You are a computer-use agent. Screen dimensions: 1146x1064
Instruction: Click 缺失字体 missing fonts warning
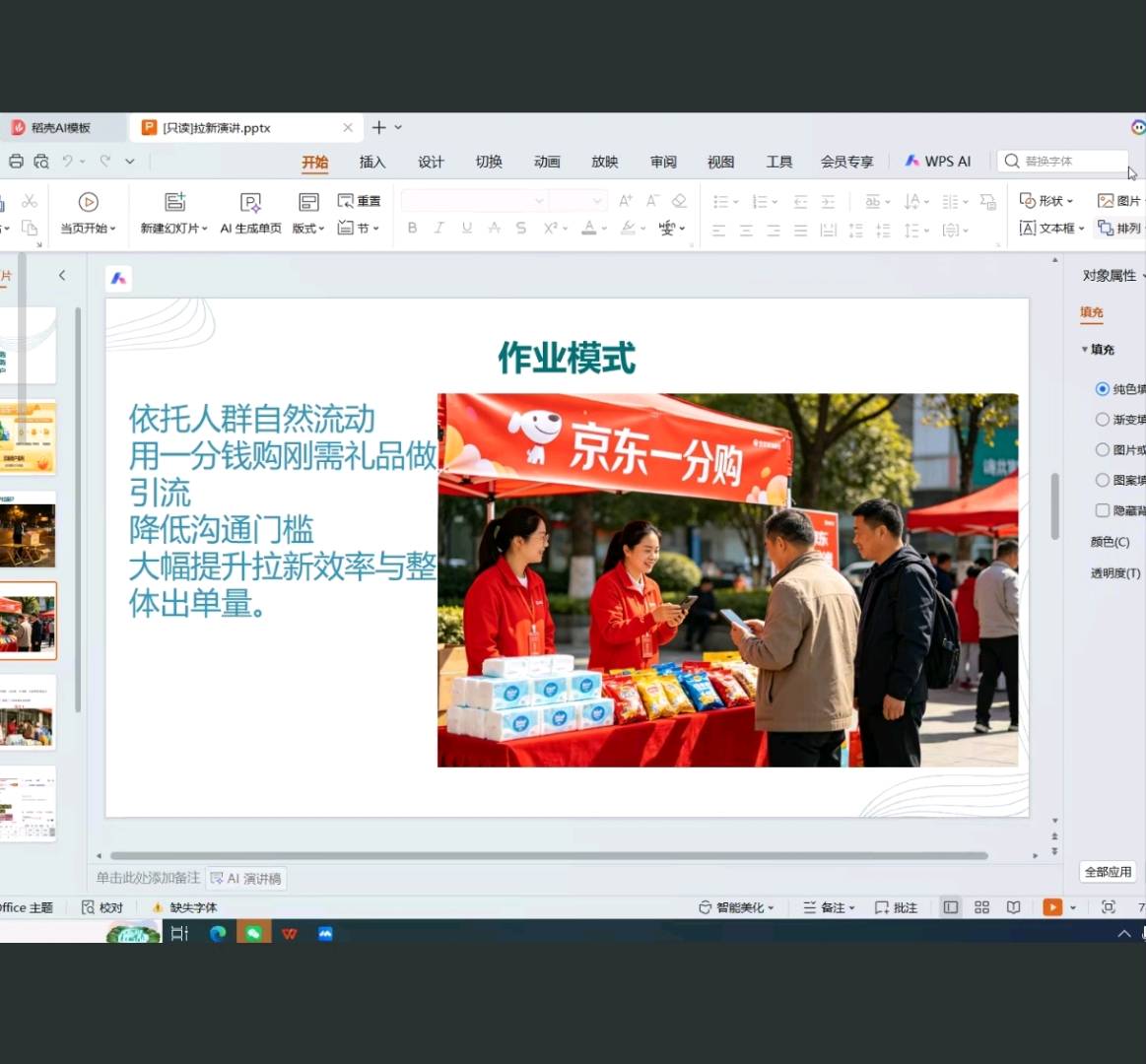pos(184,907)
